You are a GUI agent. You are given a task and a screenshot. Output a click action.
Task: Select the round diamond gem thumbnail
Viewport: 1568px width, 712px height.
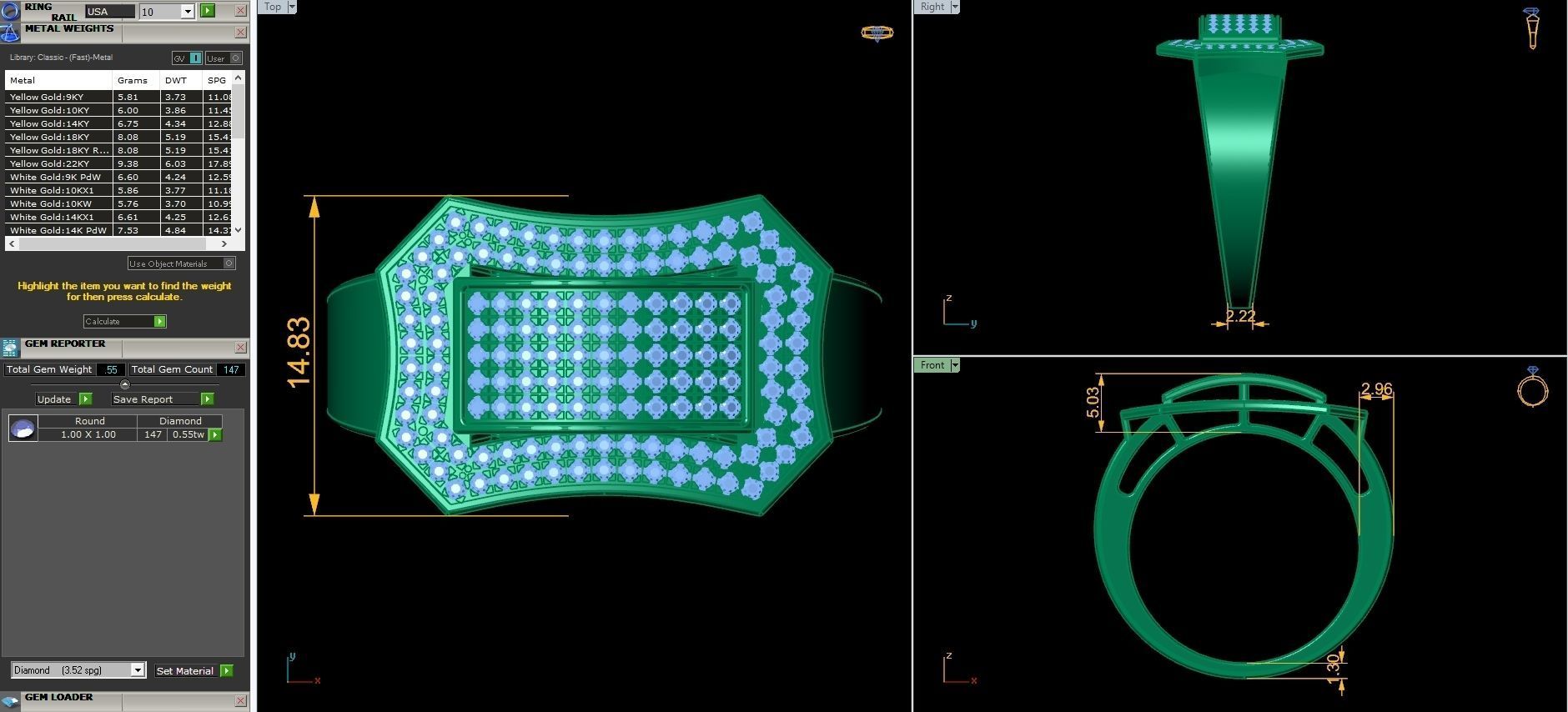(x=23, y=428)
